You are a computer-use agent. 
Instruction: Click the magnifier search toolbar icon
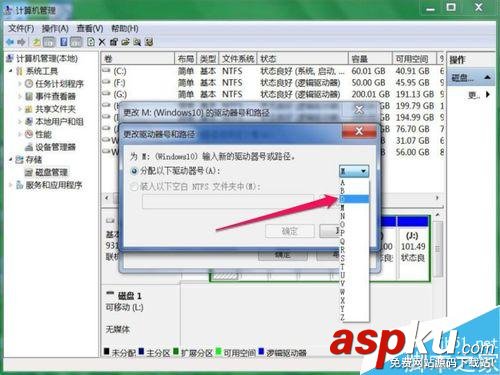137,42
